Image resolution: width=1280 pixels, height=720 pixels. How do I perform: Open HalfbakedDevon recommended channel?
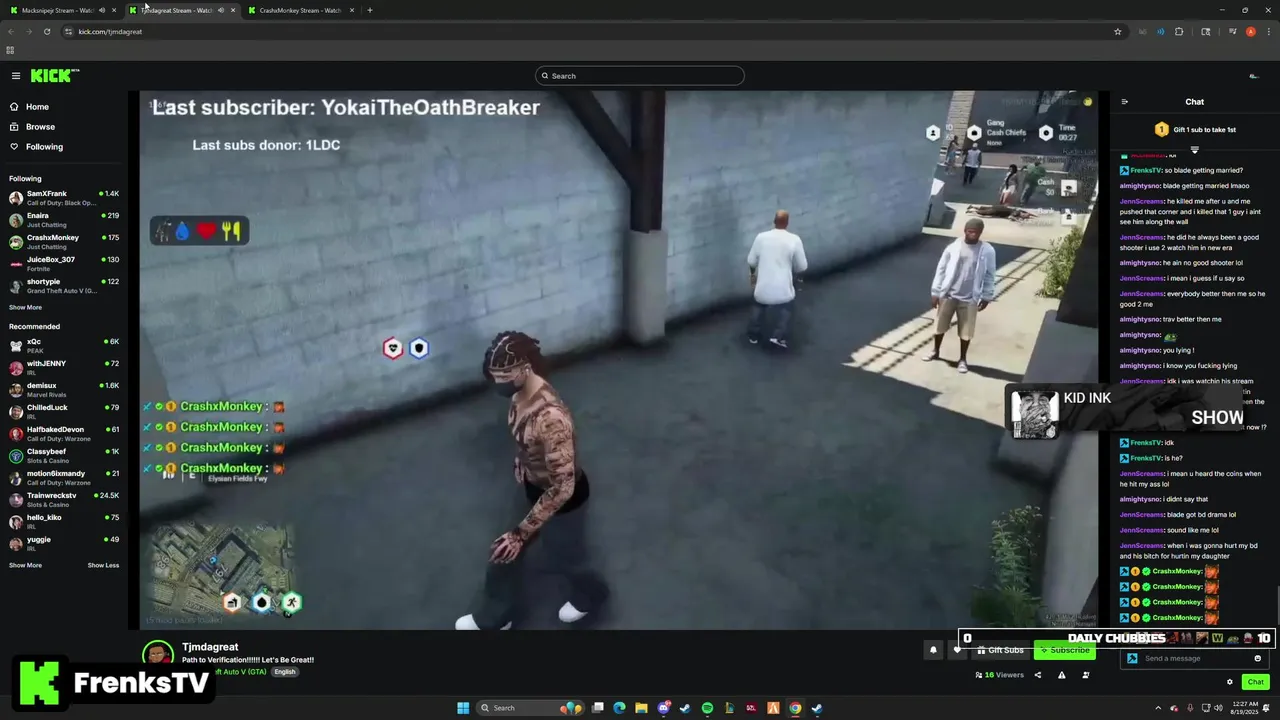point(64,434)
